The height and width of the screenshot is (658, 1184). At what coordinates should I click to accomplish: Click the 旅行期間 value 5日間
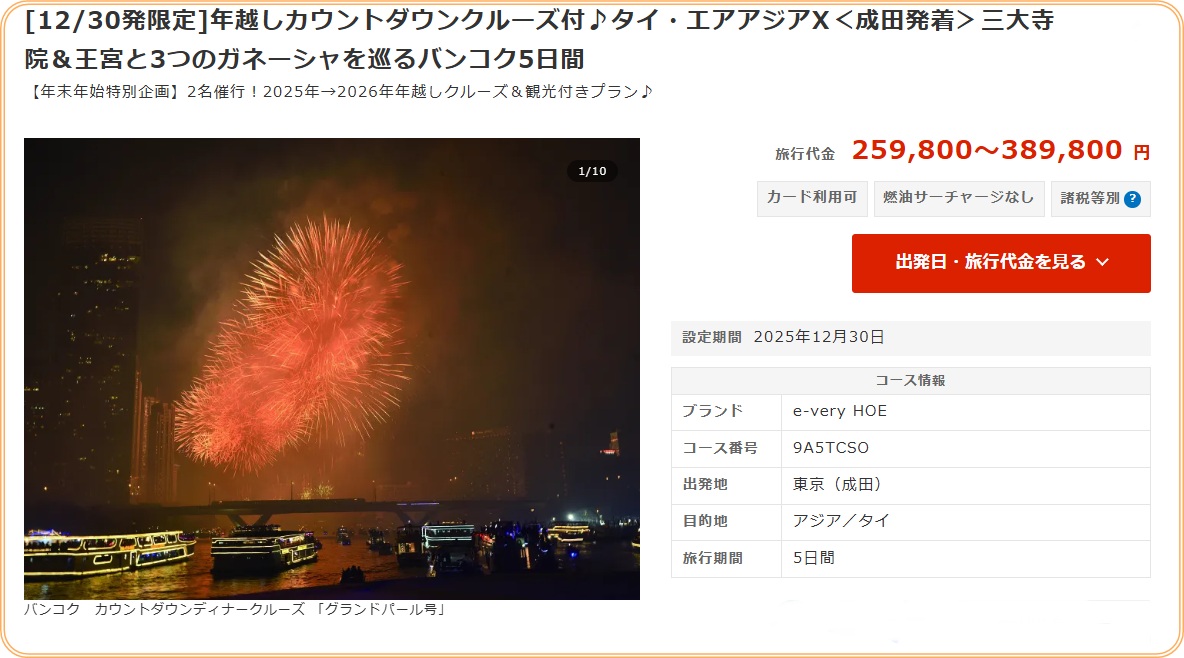point(813,558)
